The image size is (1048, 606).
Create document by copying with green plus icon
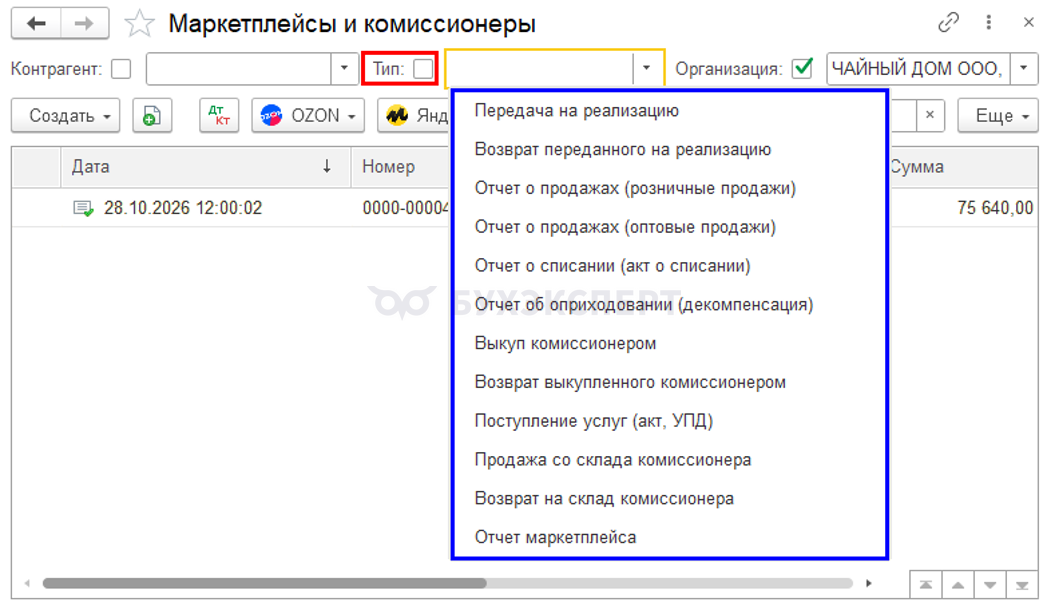click(152, 116)
